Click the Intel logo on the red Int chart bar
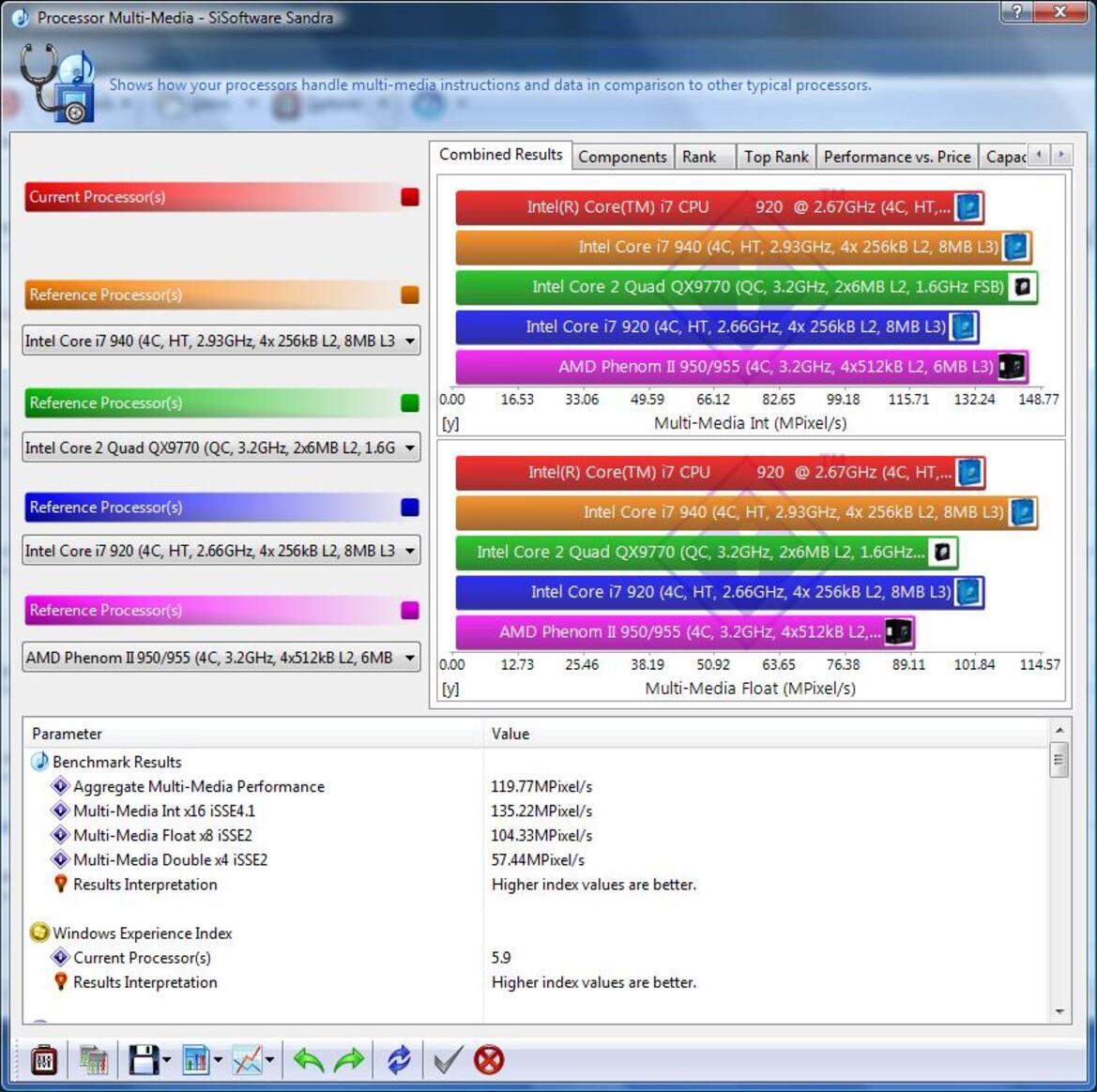 969,207
